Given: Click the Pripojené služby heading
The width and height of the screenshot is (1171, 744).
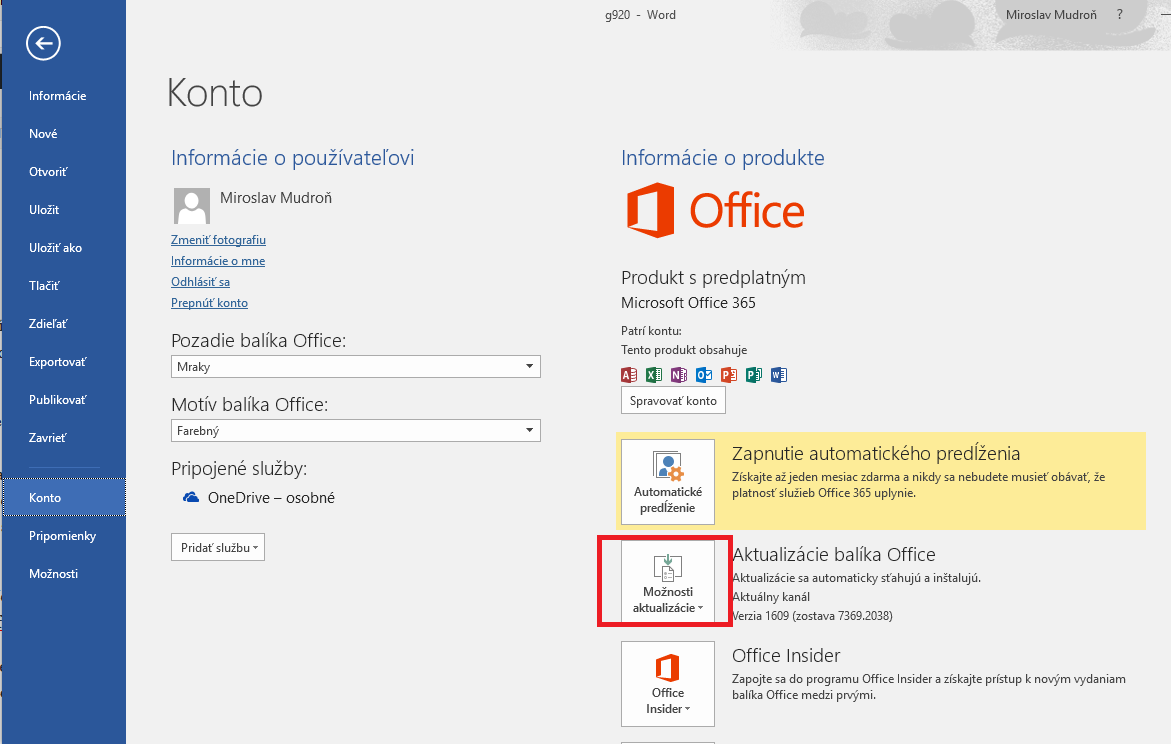Looking at the screenshot, I should click(x=239, y=468).
